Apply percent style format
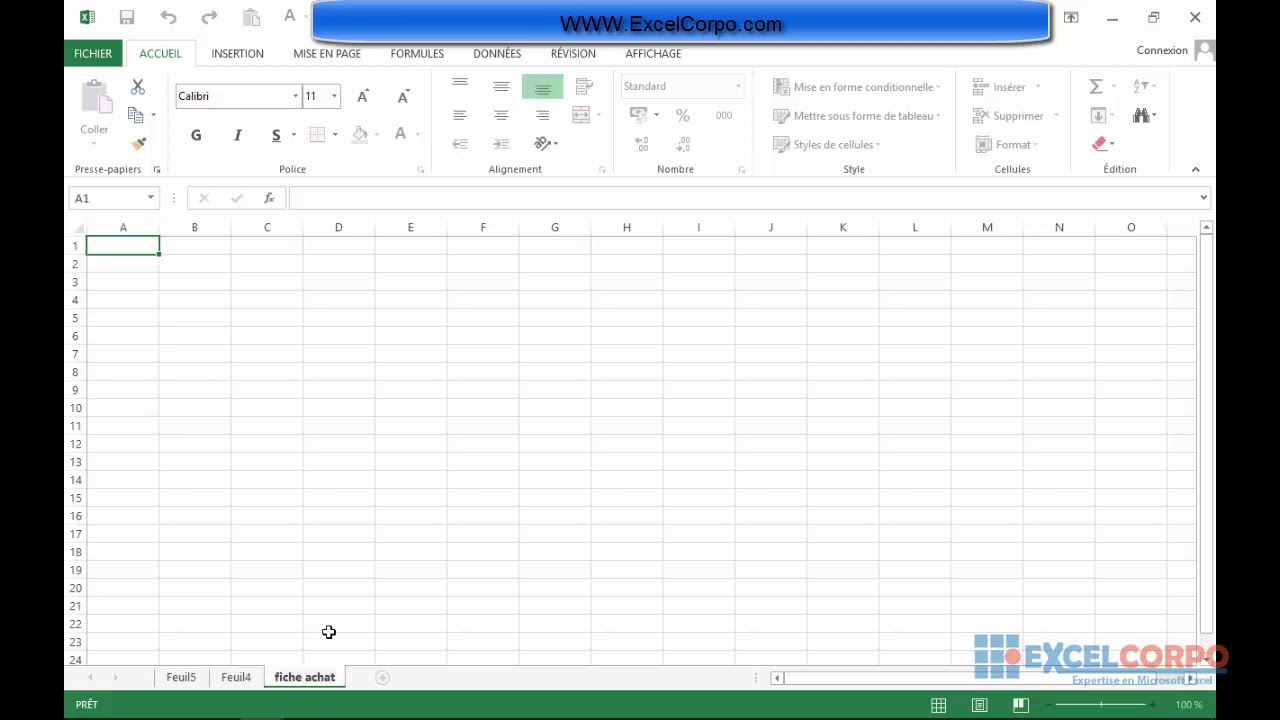 [682, 115]
